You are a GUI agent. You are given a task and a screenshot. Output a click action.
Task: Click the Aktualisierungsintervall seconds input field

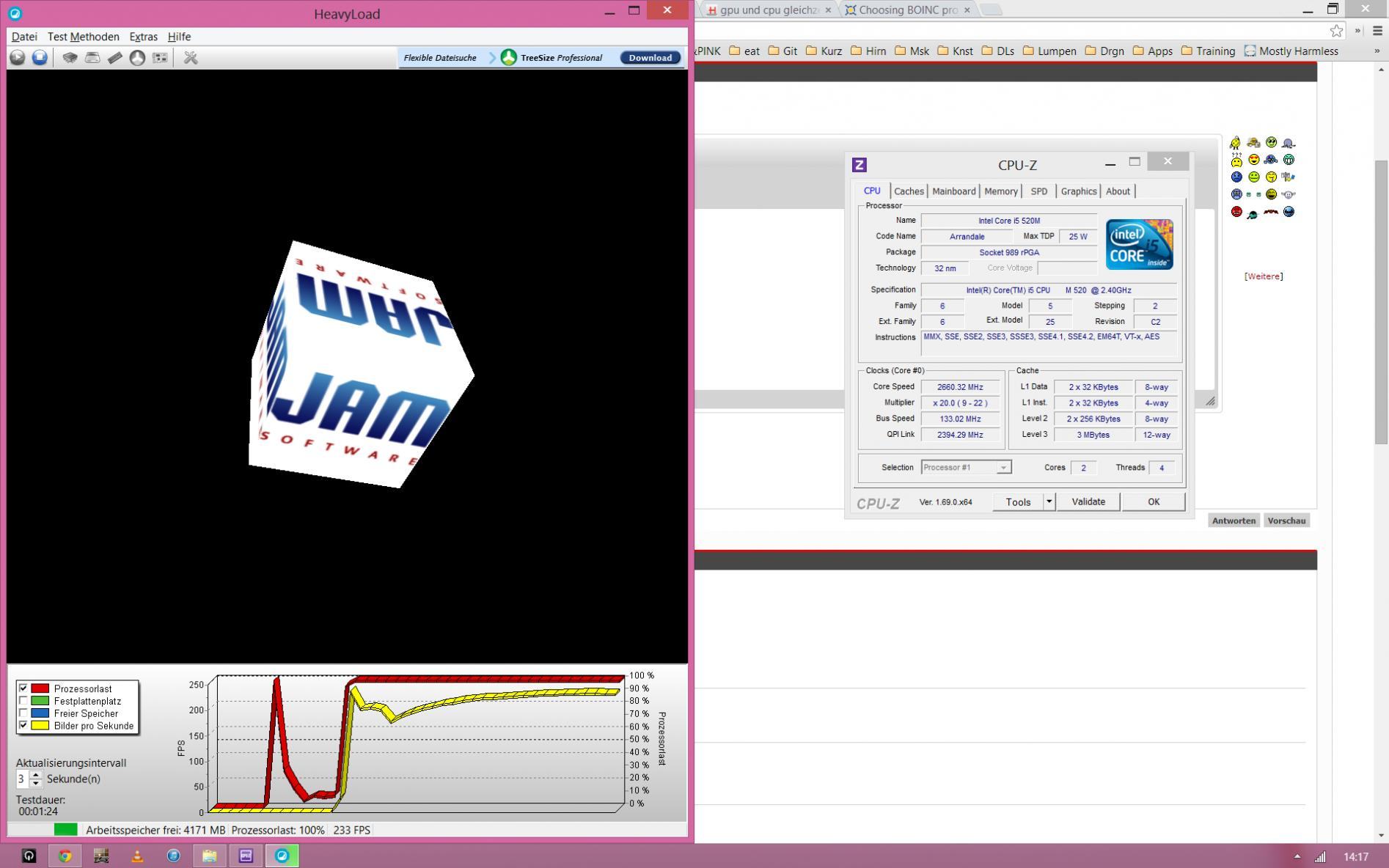tap(22, 779)
